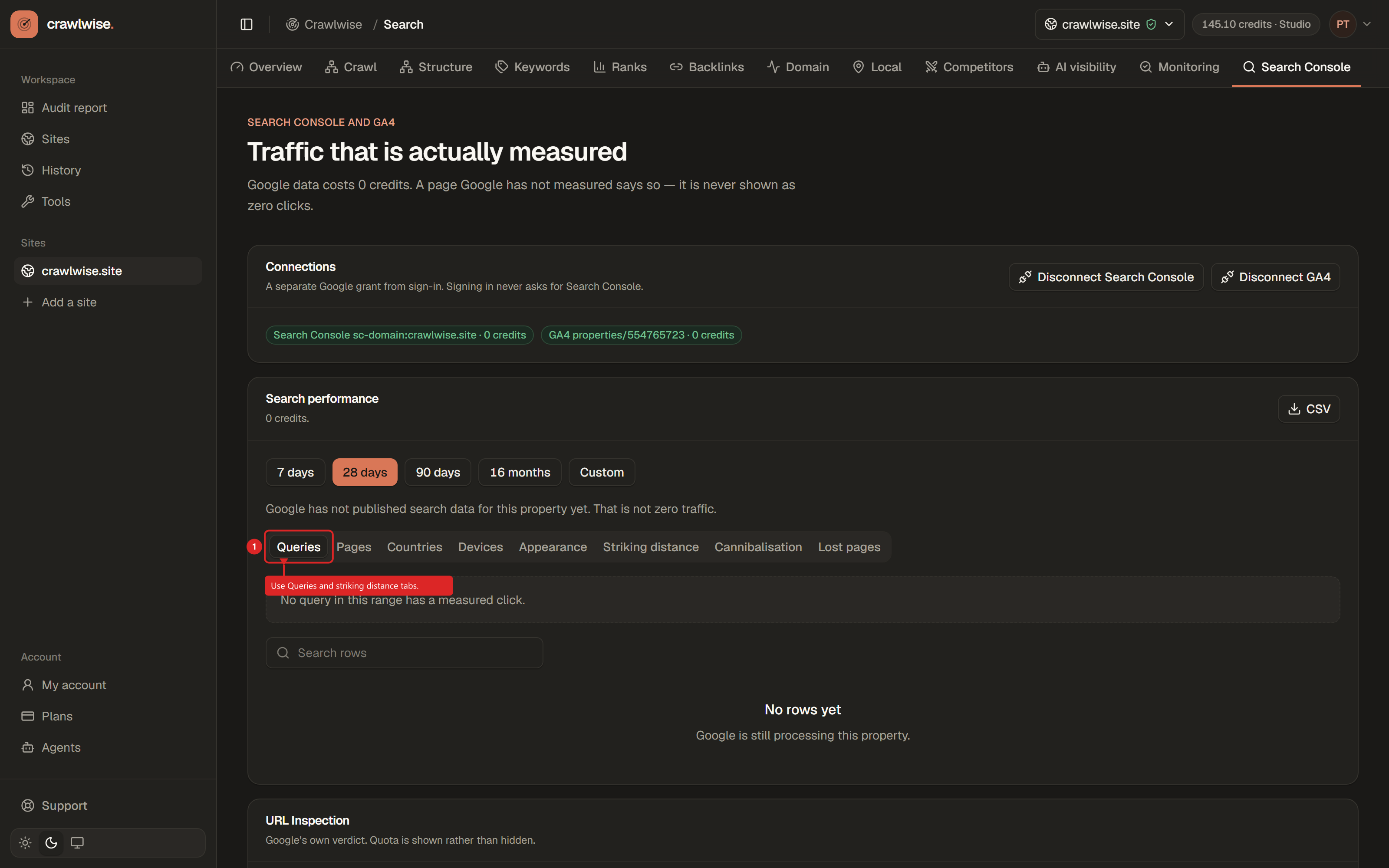Image resolution: width=1389 pixels, height=868 pixels.
Task: Open Tools in the sidebar
Action: 108,201
